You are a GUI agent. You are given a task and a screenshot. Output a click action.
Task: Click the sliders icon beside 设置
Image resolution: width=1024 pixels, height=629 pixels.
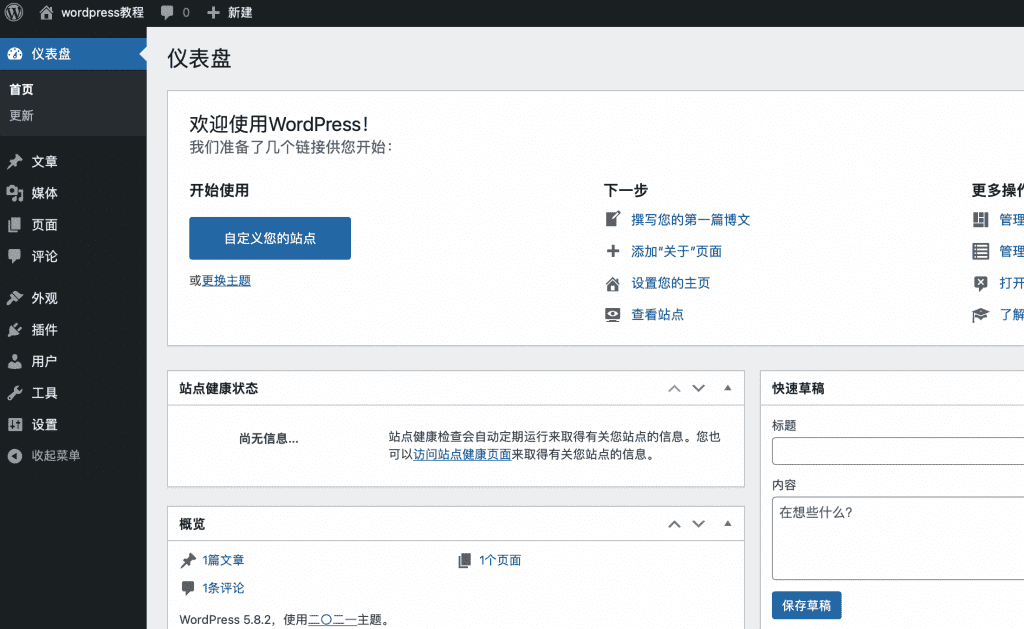15,425
